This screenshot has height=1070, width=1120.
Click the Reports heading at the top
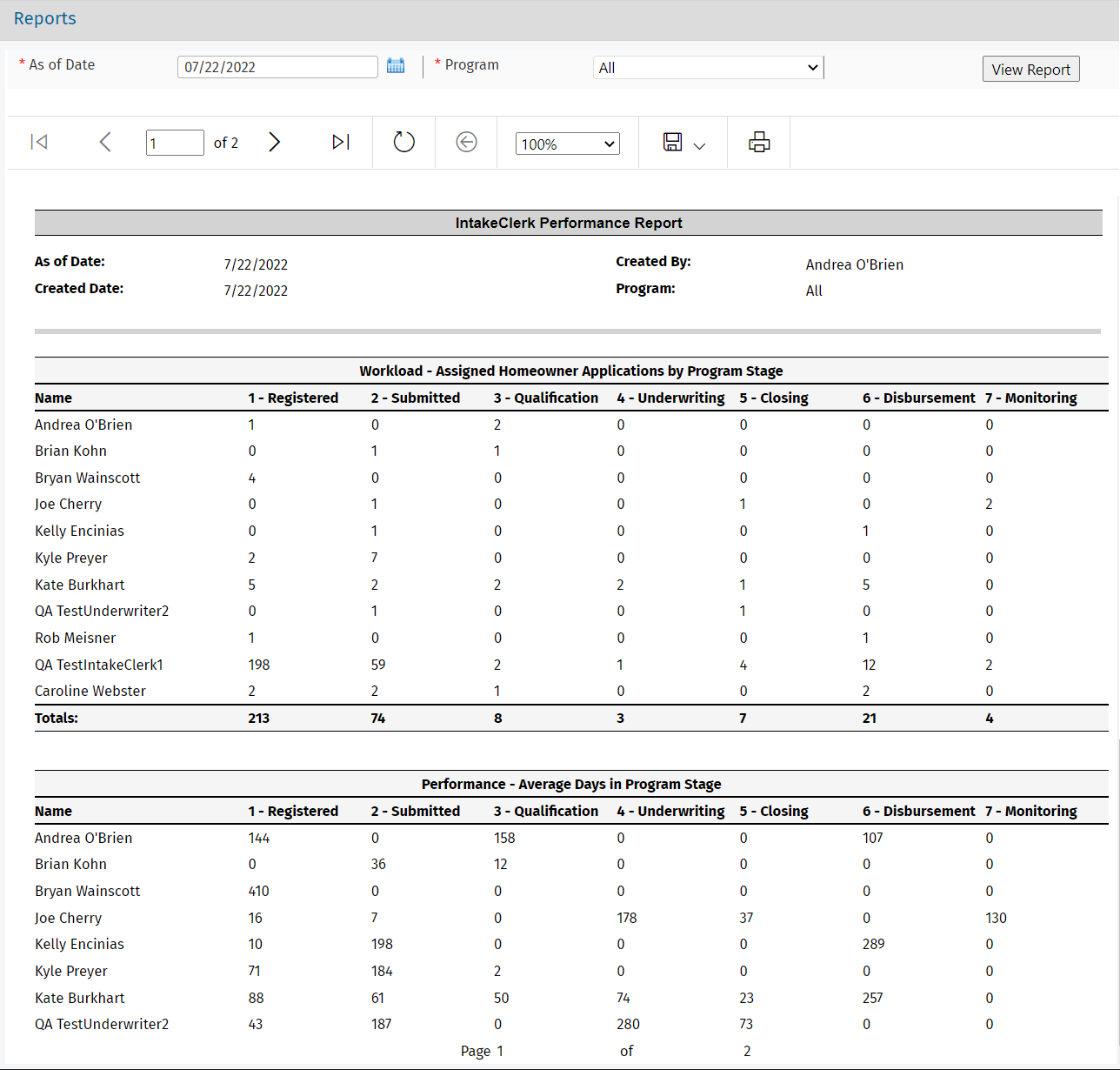(x=45, y=18)
